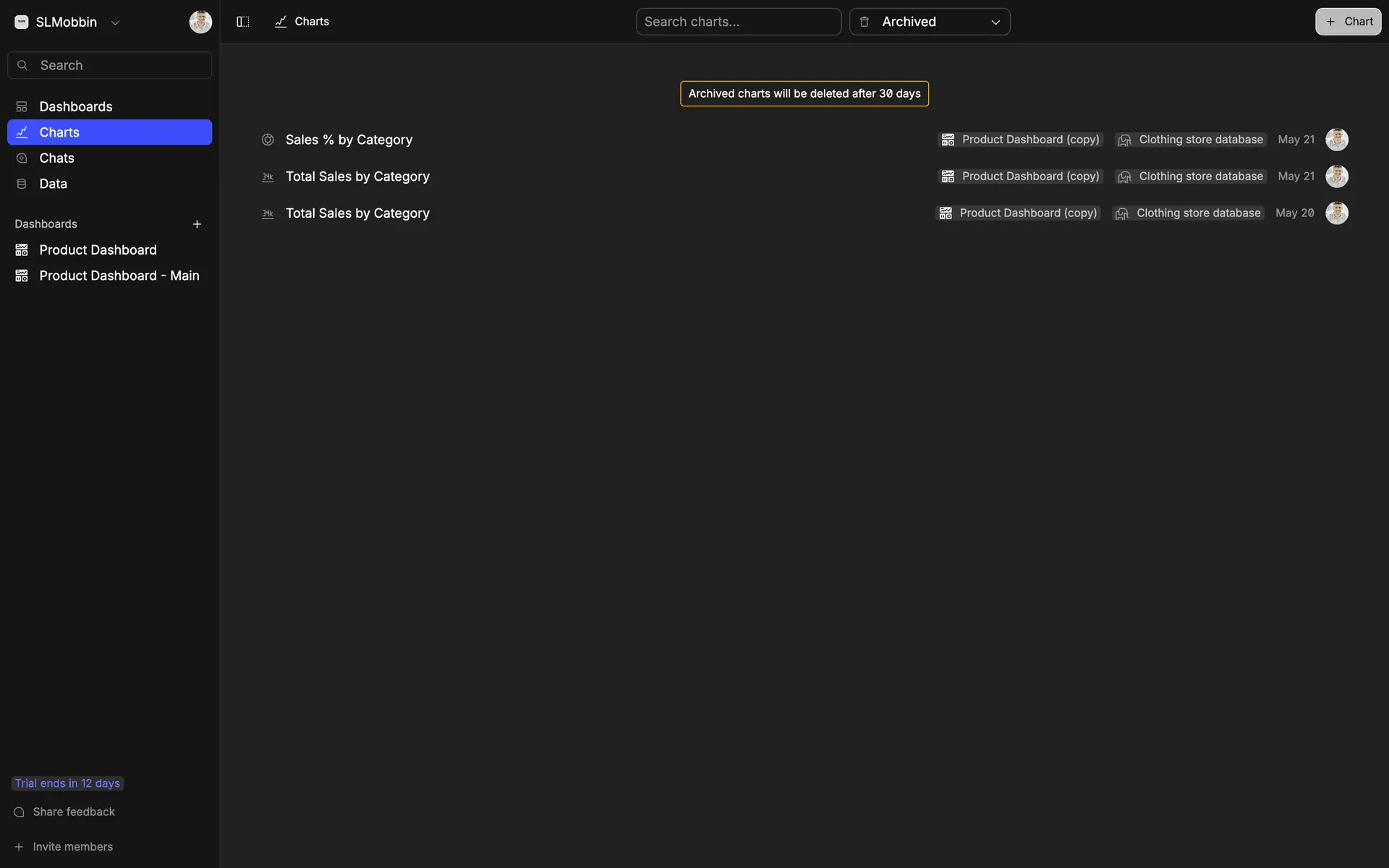The image size is (1389, 868).
Task: Click the new Chart button
Action: click(x=1348, y=22)
